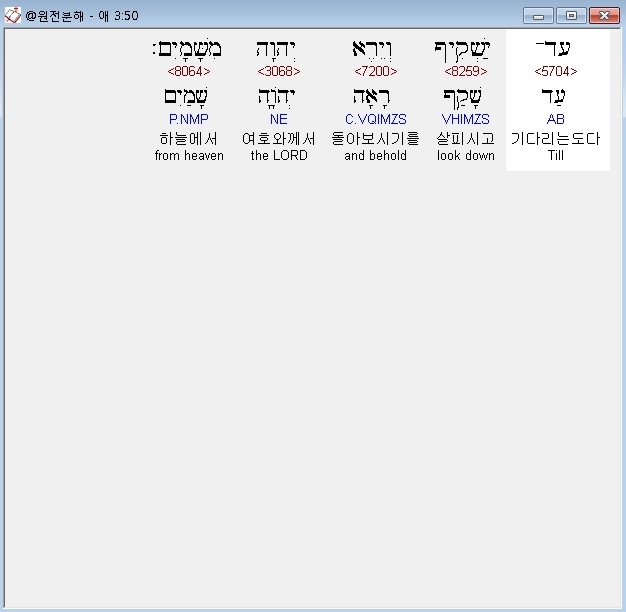Click English gloss 'and behold'

pyautogui.click(x=376, y=155)
